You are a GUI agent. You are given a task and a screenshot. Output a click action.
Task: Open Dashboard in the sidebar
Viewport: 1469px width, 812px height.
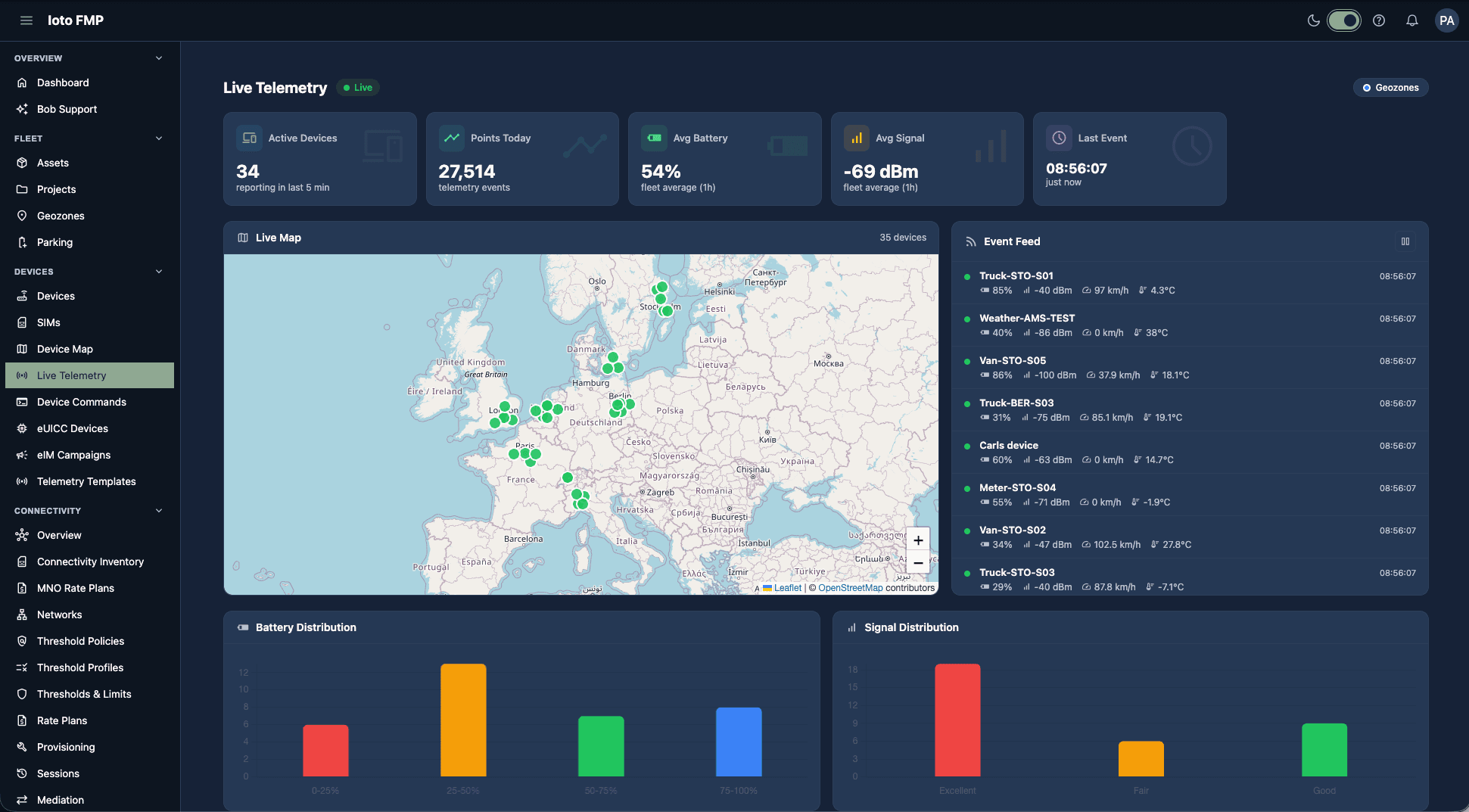point(89,82)
